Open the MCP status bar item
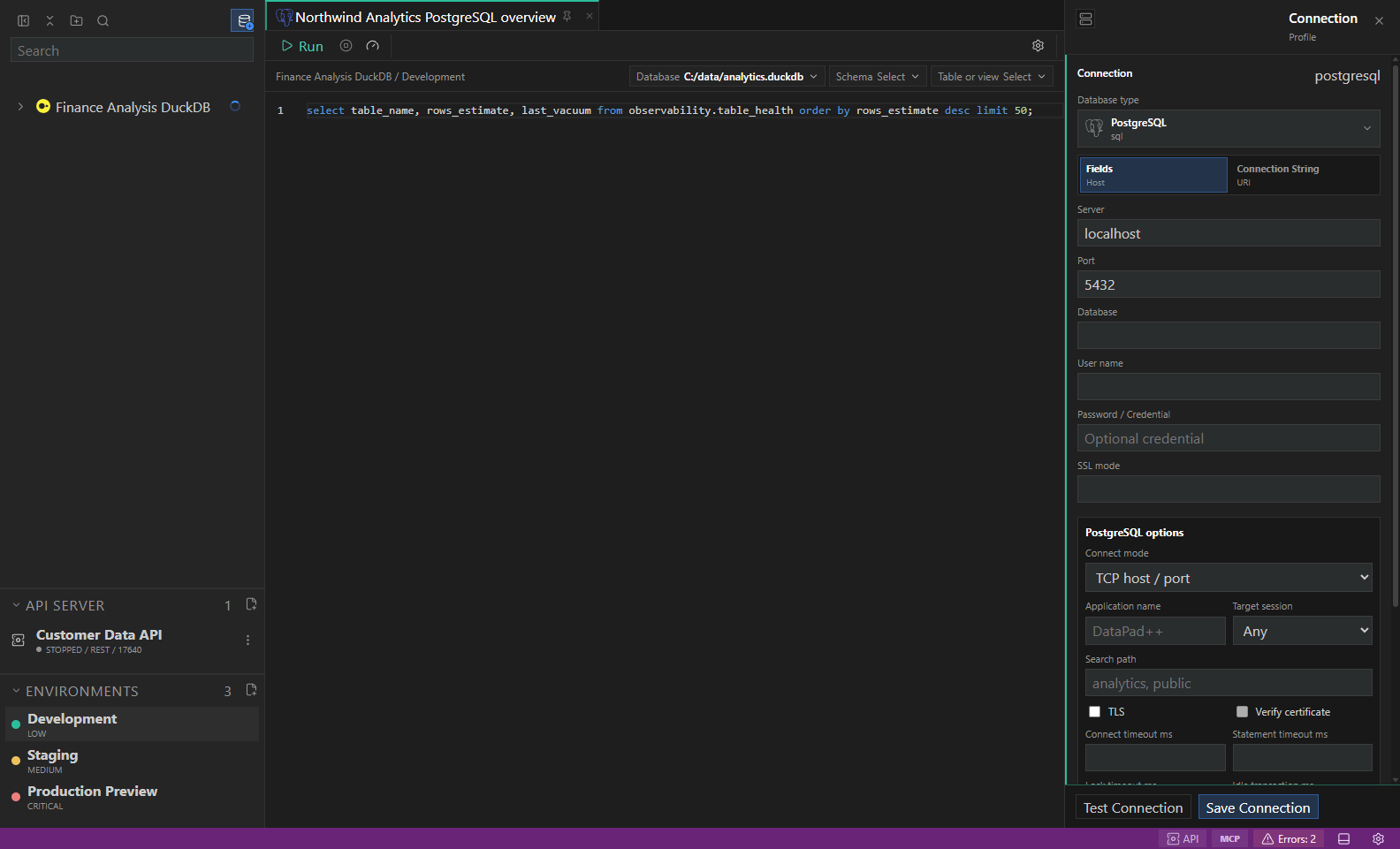 point(1230,839)
